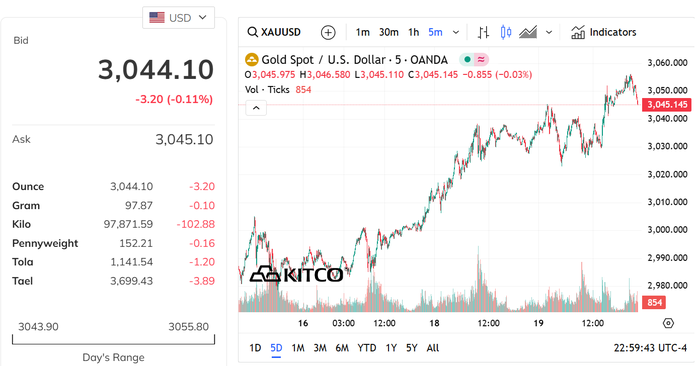This screenshot has height=366, width=700.
Task: Click the 22:59:43 UTC-4 timezone clock
Action: [650, 348]
